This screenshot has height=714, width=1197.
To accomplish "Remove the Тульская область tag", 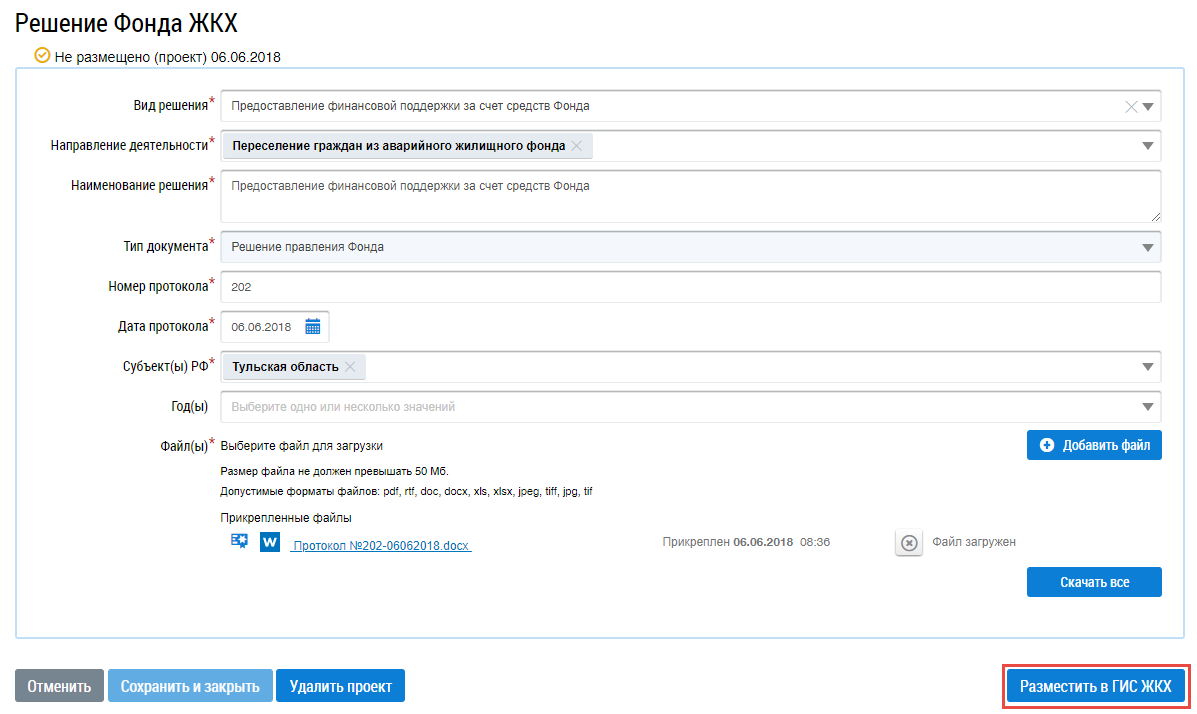I will coord(350,367).
